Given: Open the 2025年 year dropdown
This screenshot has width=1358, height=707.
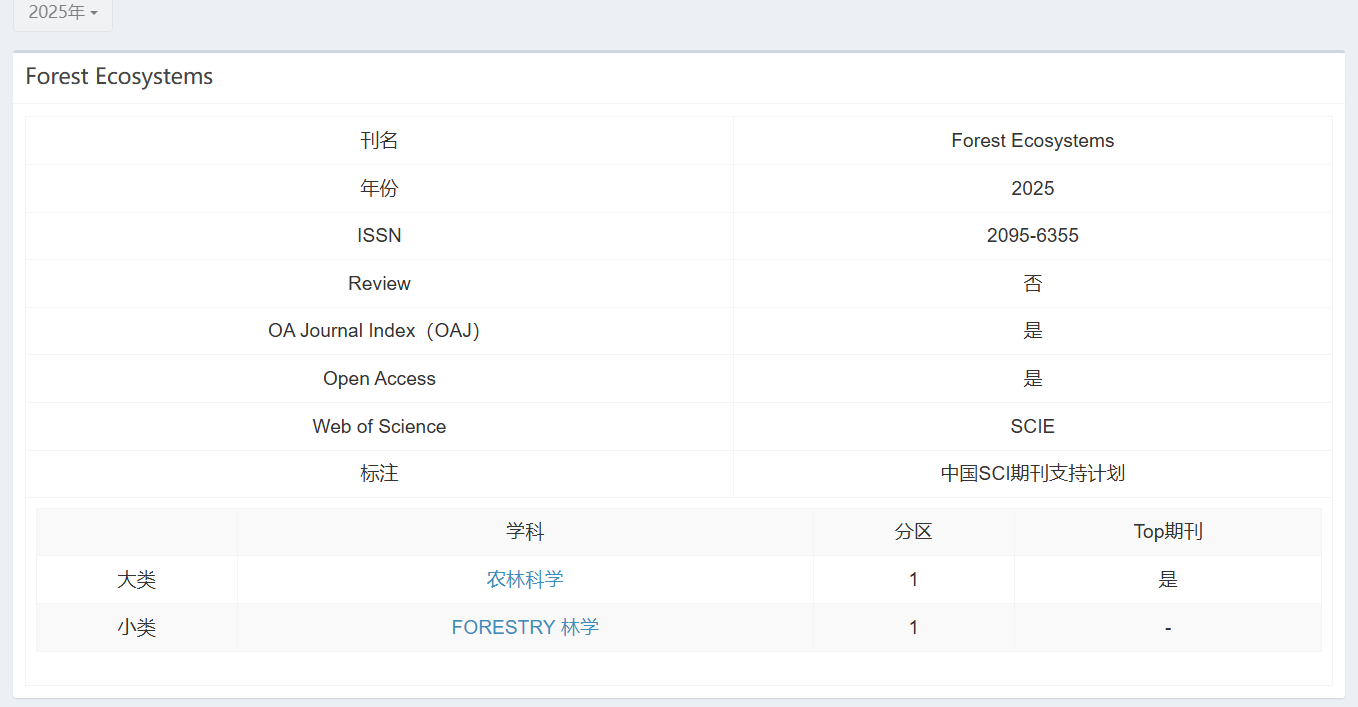Looking at the screenshot, I should coord(62,13).
